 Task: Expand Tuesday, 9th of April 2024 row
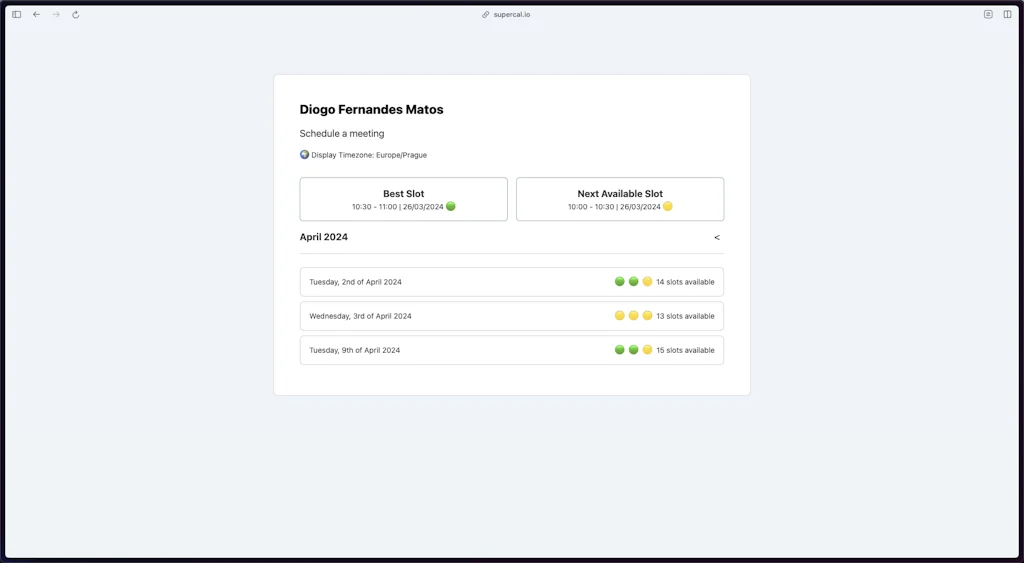511,350
